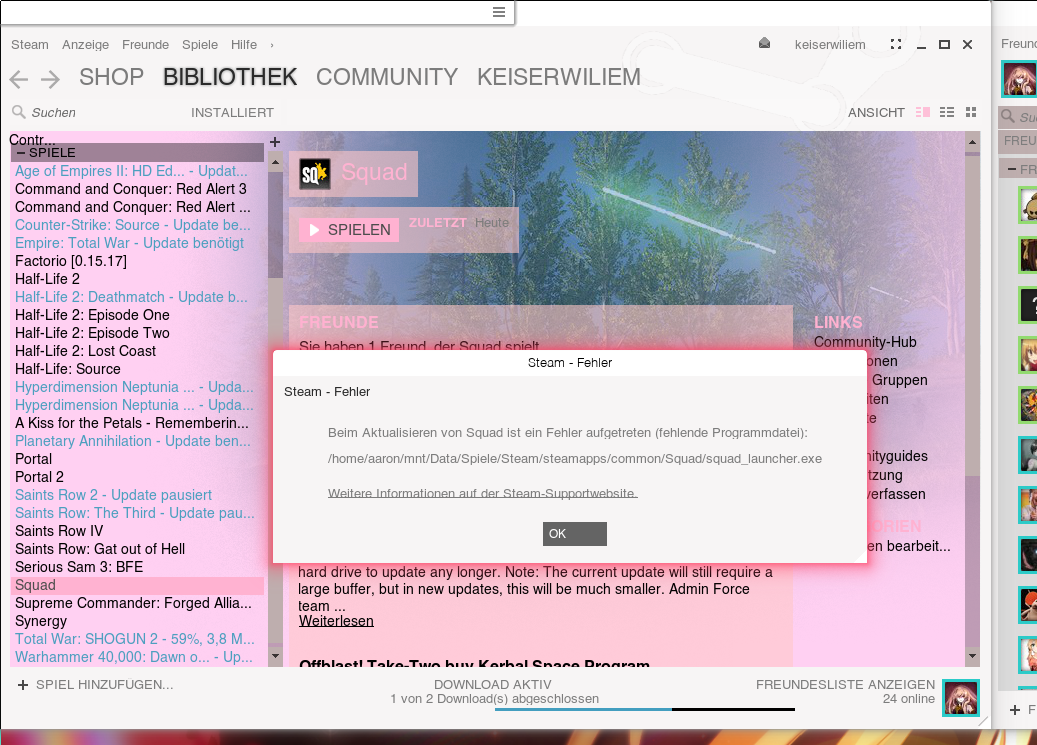The image size is (1037, 745).
Task: Switch to the BIBLIOTHEK tab
Action: [x=230, y=77]
